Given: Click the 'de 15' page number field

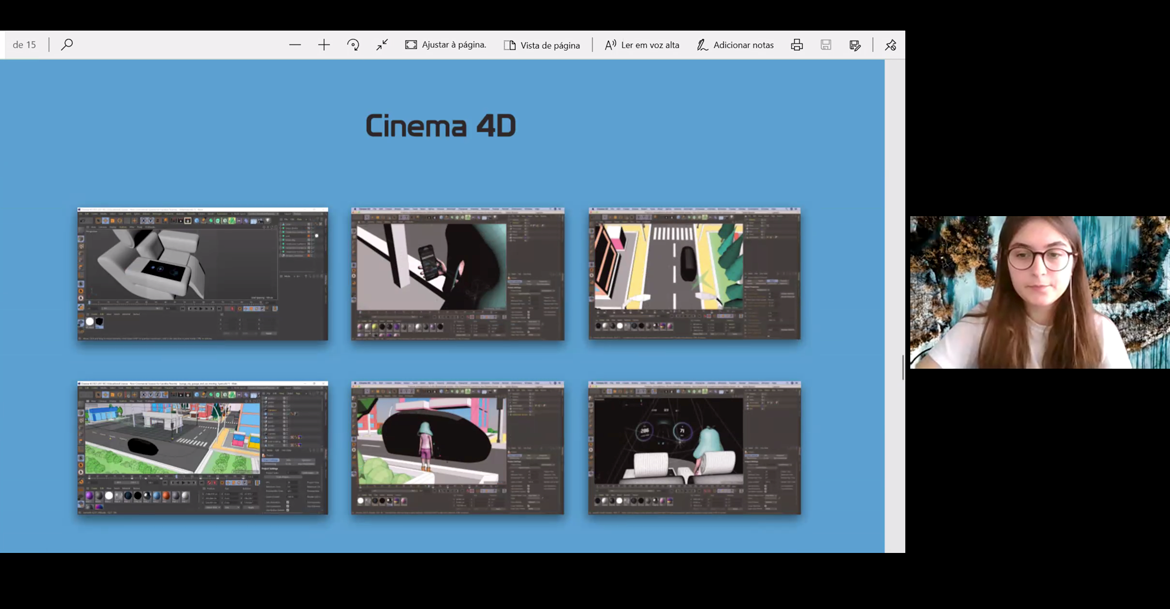Looking at the screenshot, I should [24, 45].
